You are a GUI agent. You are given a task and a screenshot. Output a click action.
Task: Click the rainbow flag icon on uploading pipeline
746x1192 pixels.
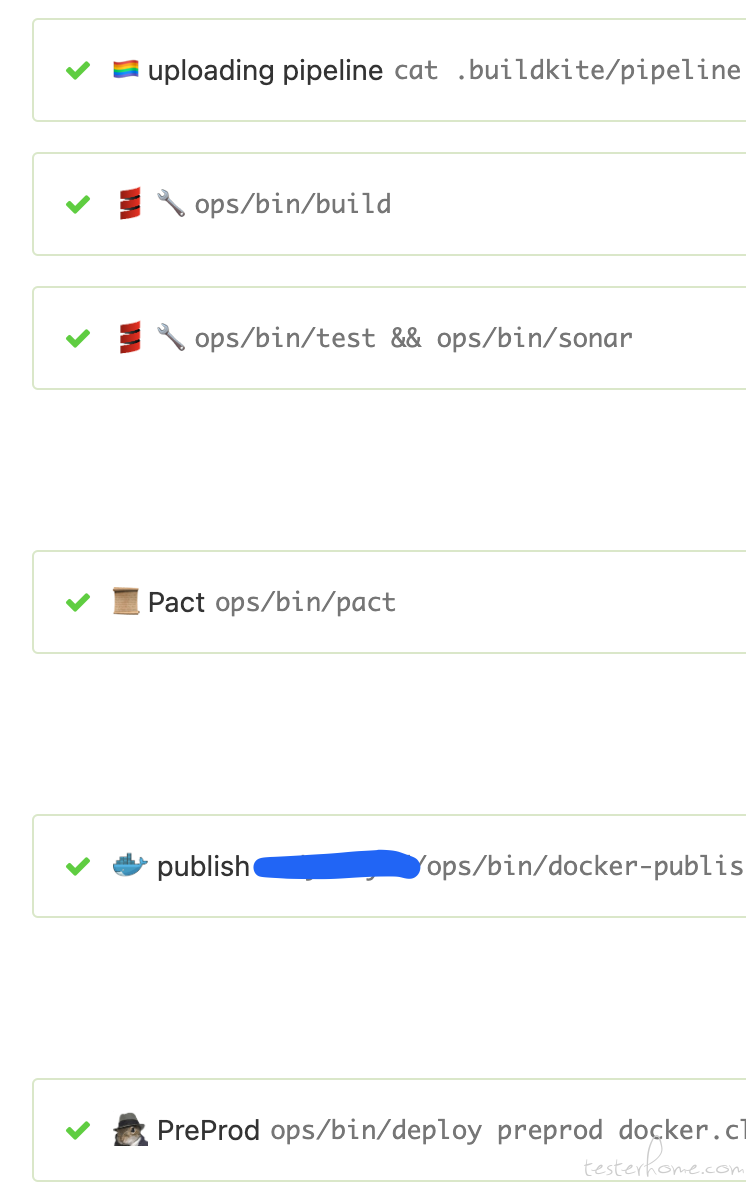tap(125, 70)
